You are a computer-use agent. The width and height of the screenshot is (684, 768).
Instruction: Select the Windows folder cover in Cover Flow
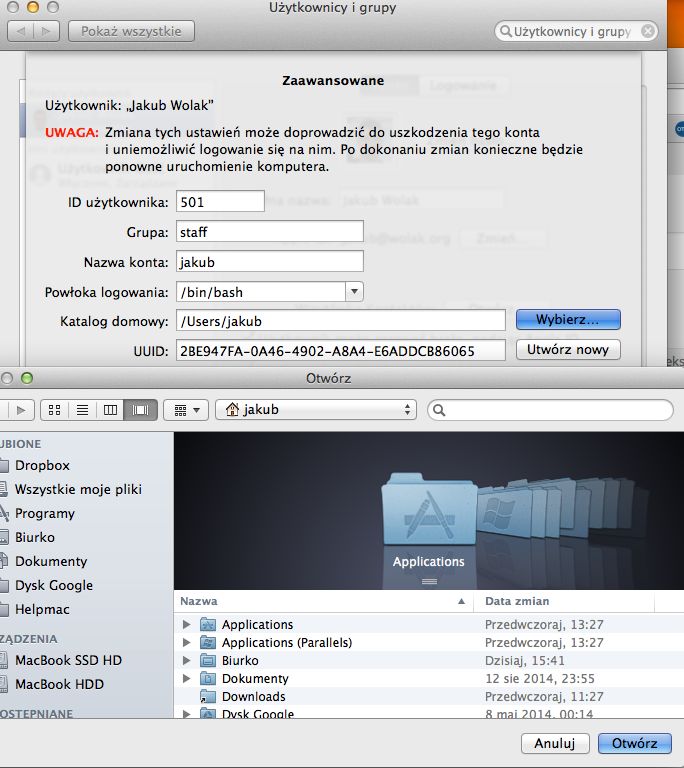point(502,513)
